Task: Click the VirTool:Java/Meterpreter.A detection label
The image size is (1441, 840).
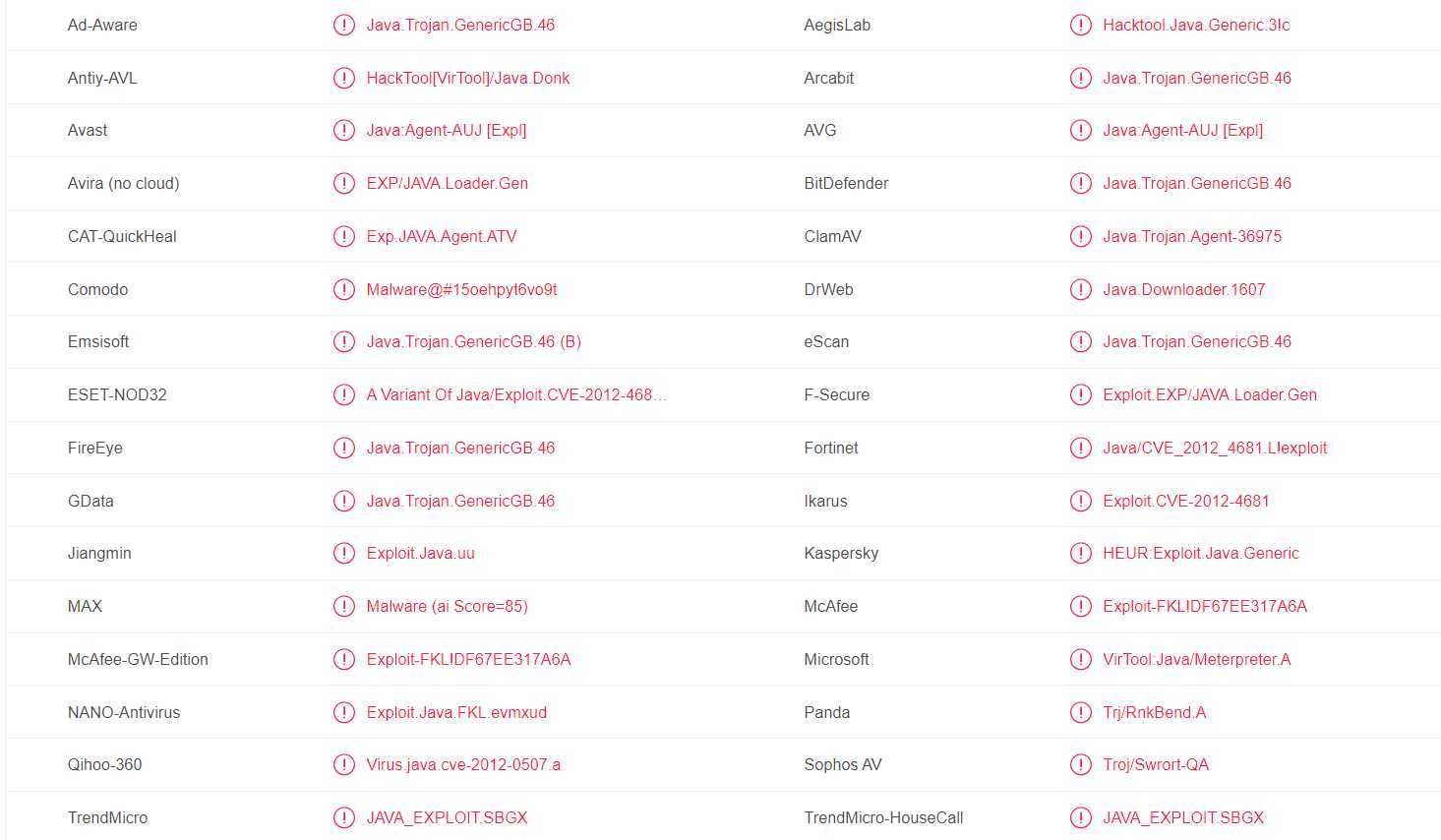Action: pos(1196,659)
